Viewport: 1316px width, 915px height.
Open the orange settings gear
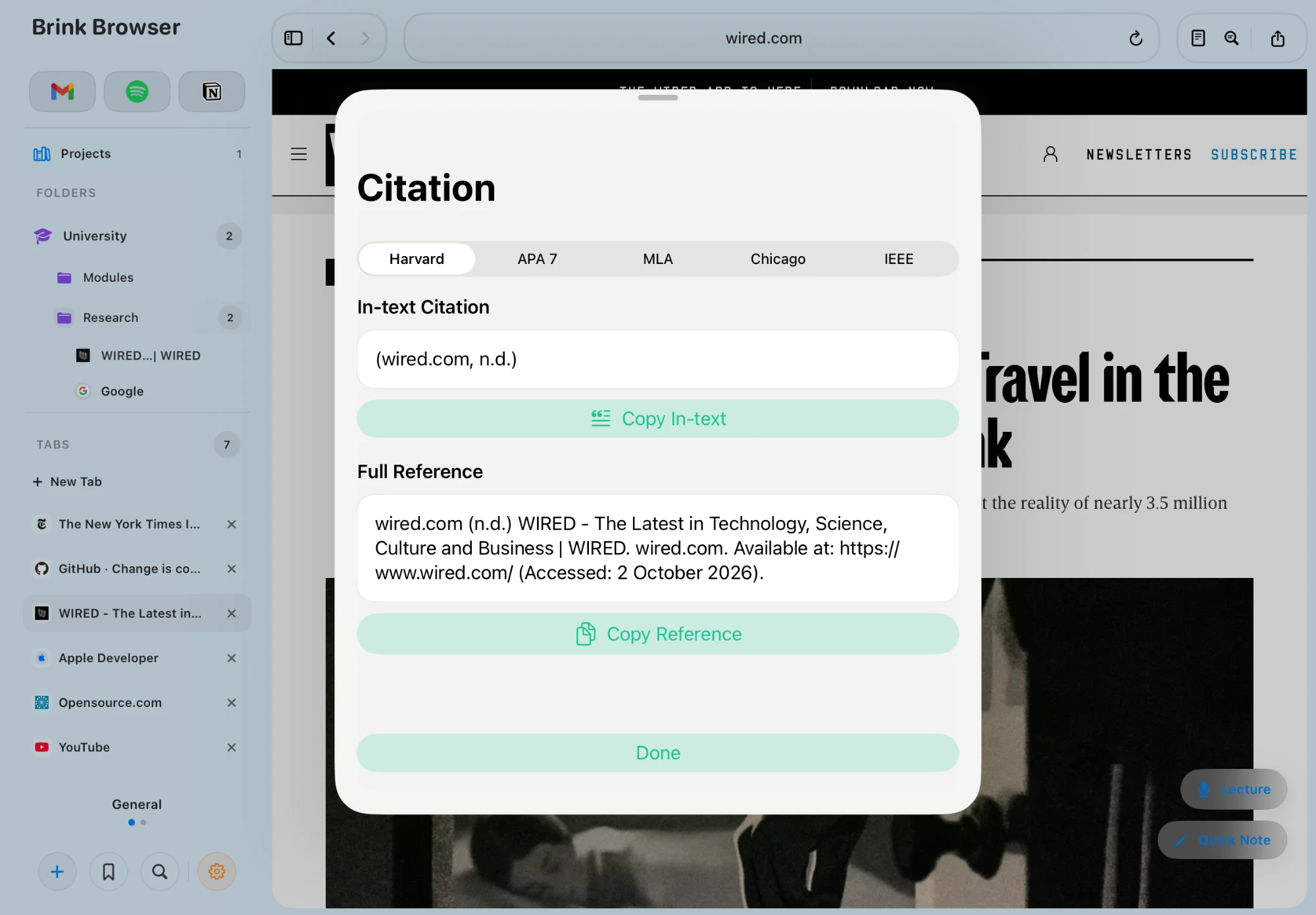click(217, 872)
